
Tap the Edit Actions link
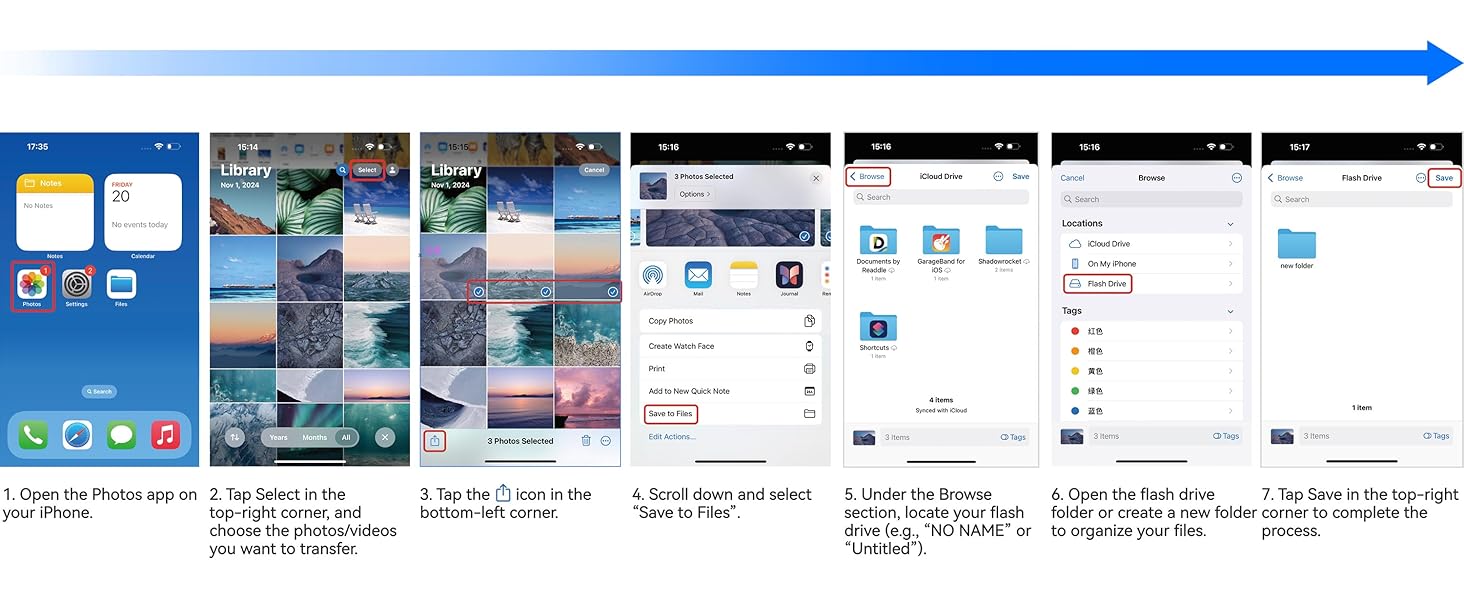[672, 437]
